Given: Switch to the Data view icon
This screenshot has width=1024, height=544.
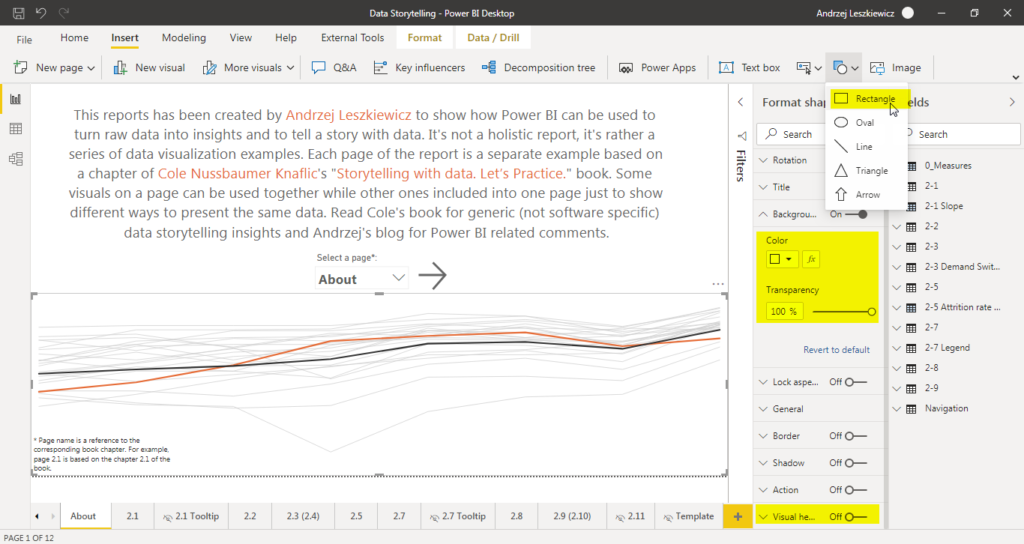Looking at the screenshot, I should click(16, 129).
